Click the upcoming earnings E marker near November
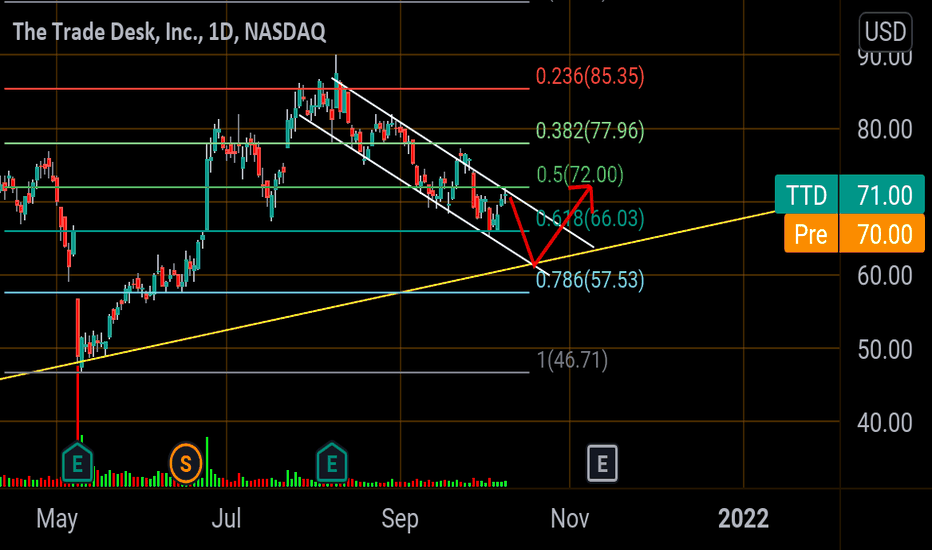932x550 pixels. click(602, 463)
